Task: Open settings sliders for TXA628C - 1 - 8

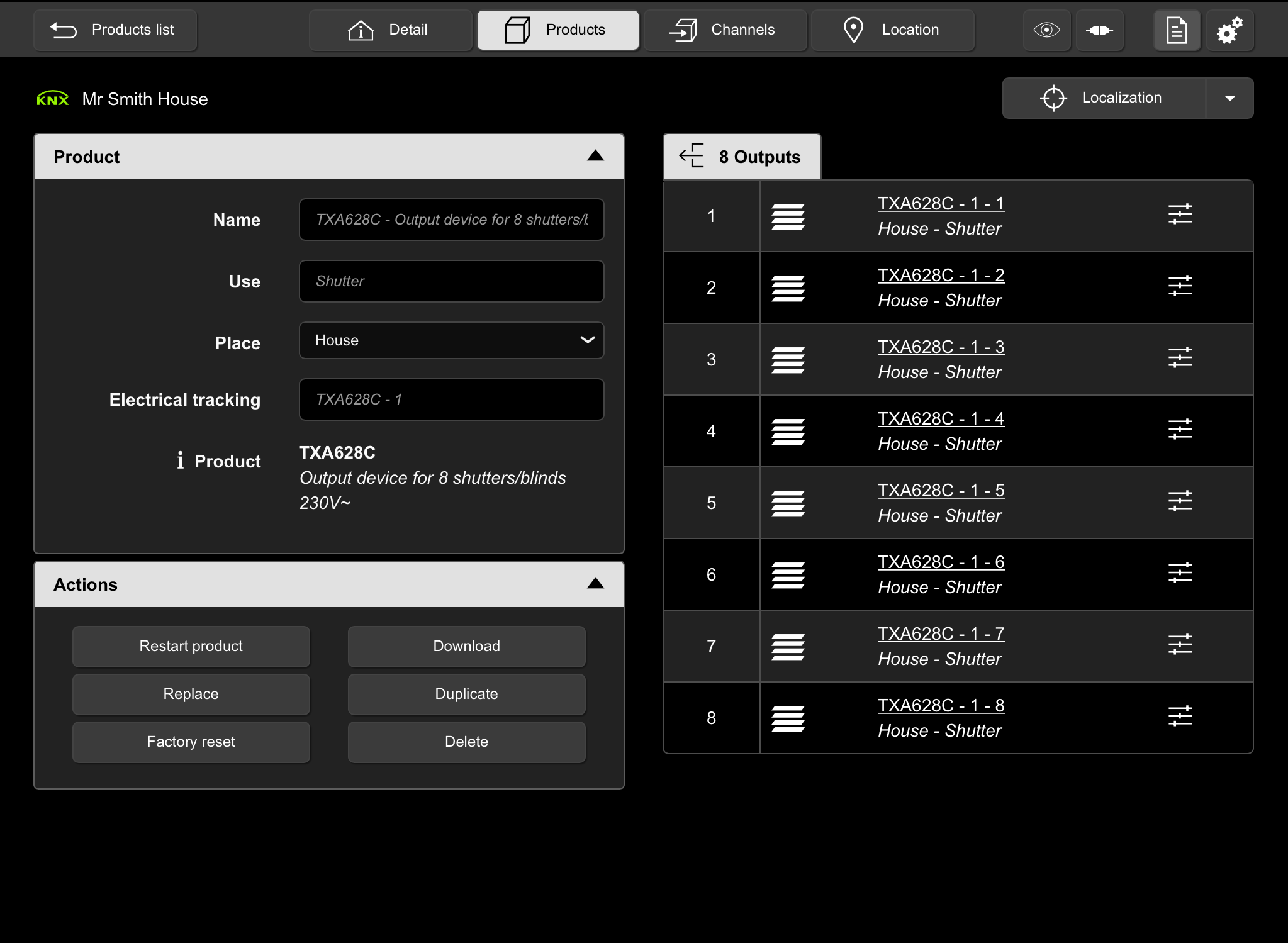Action: (1180, 717)
